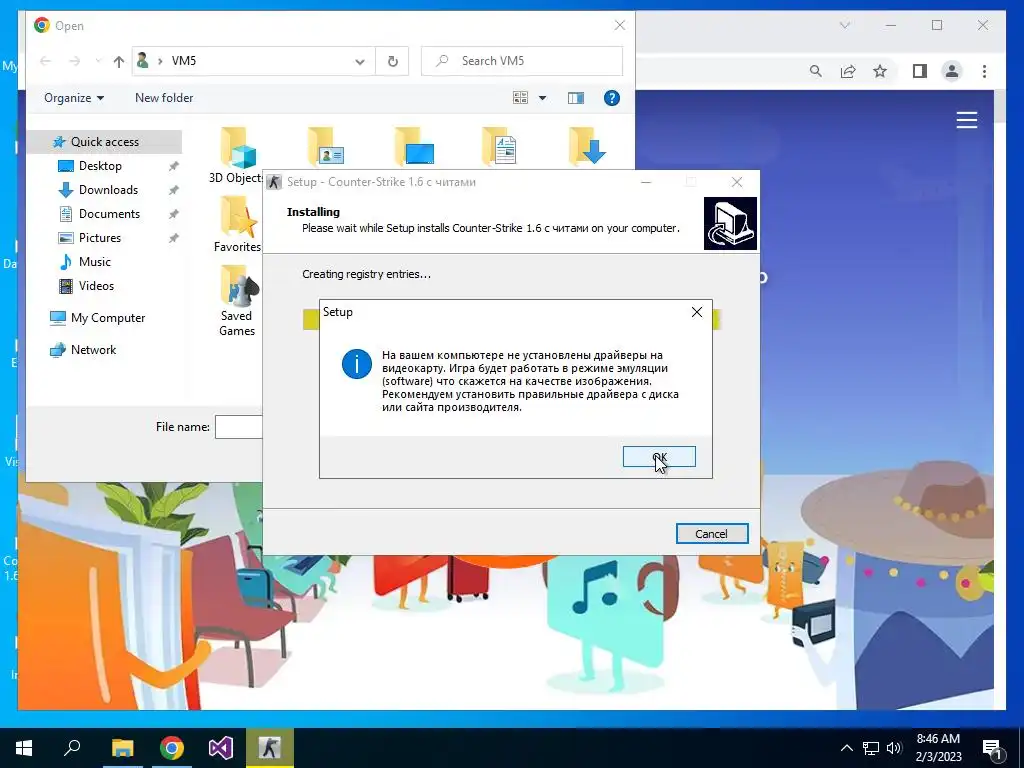Open the volume tray icon
1024x768 pixels.
click(894, 748)
